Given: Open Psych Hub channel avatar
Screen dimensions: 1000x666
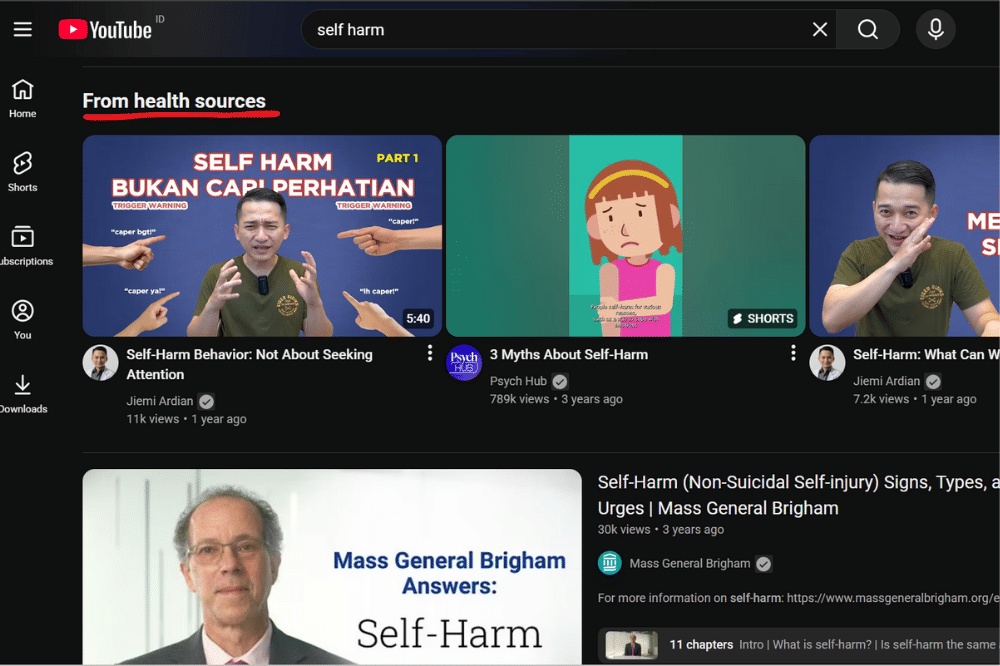Looking at the screenshot, I should coord(464,363).
